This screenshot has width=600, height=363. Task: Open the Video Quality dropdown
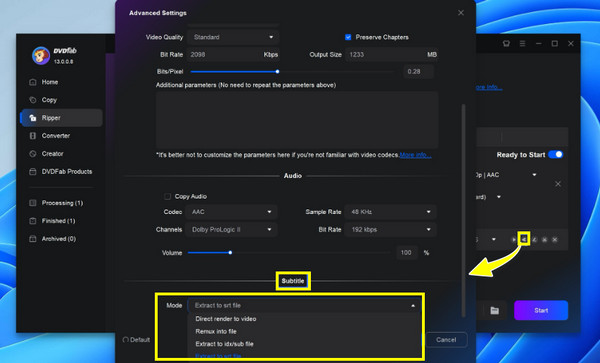point(233,37)
